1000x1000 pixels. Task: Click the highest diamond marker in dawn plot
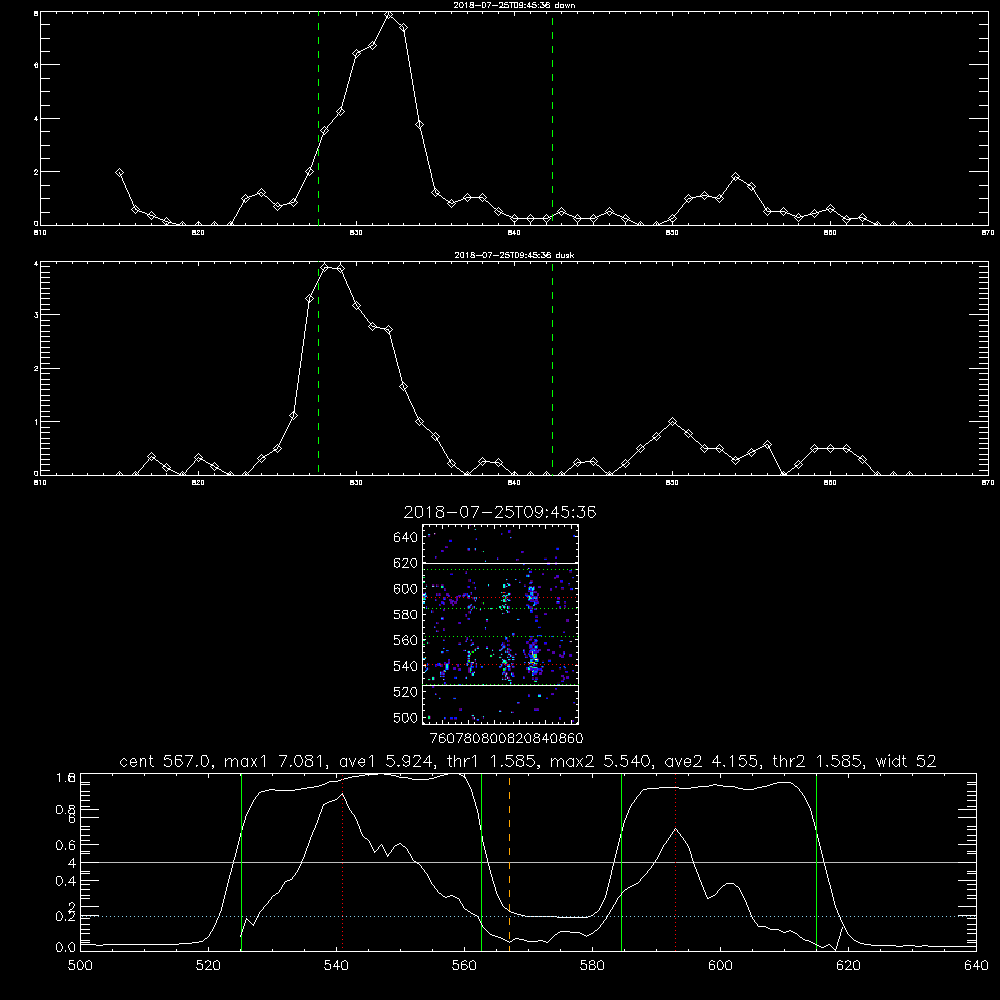[388, 14]
